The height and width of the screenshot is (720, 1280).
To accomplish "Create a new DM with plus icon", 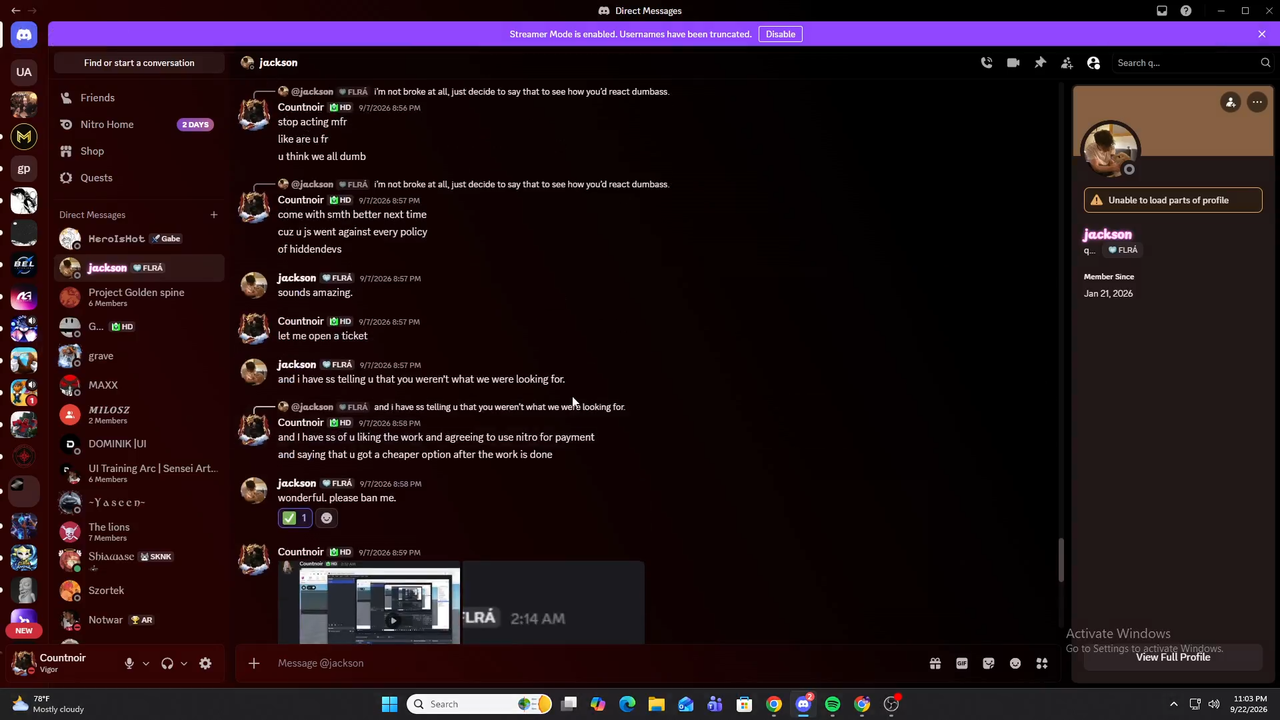I will 213,215.
